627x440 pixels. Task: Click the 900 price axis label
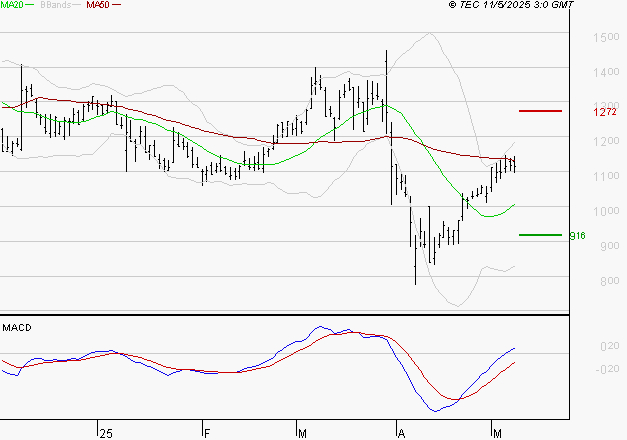coord(609,246)
